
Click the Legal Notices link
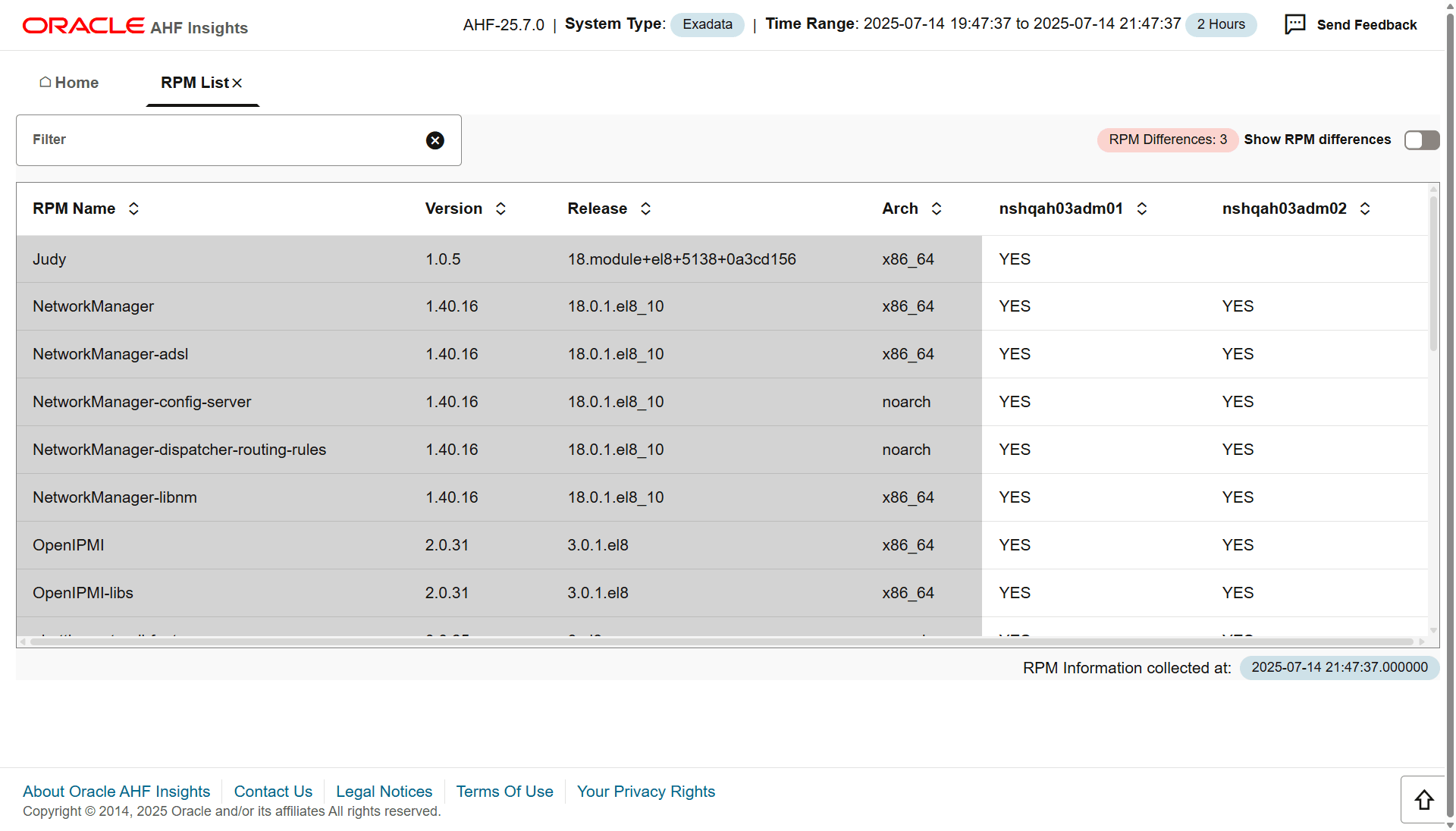384,792
